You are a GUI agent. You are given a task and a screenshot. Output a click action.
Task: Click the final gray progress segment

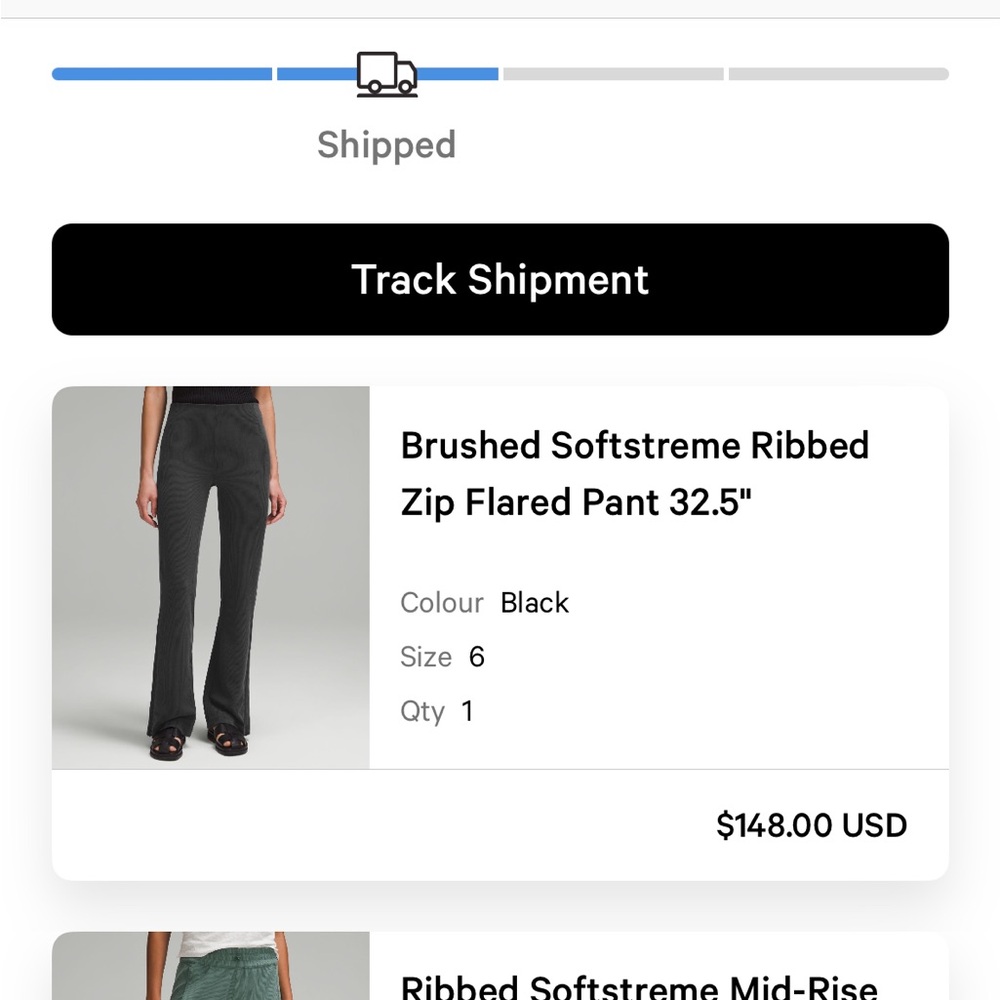pos(838,73)
